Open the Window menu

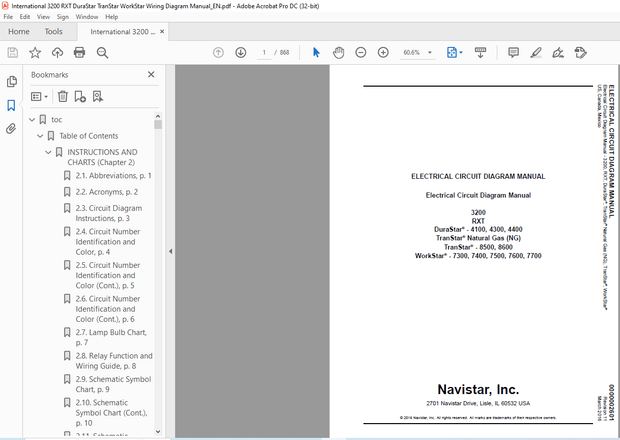87,17
